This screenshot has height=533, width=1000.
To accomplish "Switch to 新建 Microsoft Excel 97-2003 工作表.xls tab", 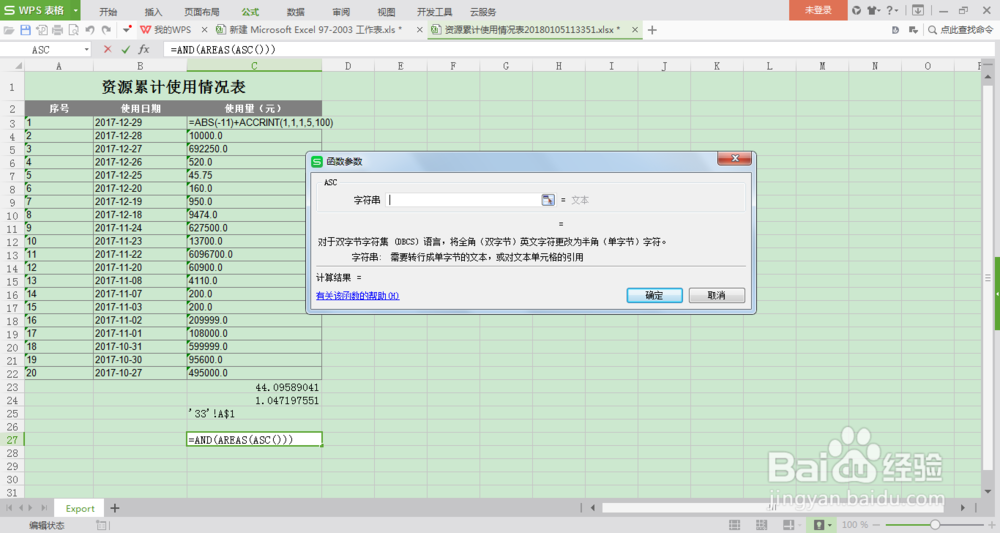I will 316,30.
